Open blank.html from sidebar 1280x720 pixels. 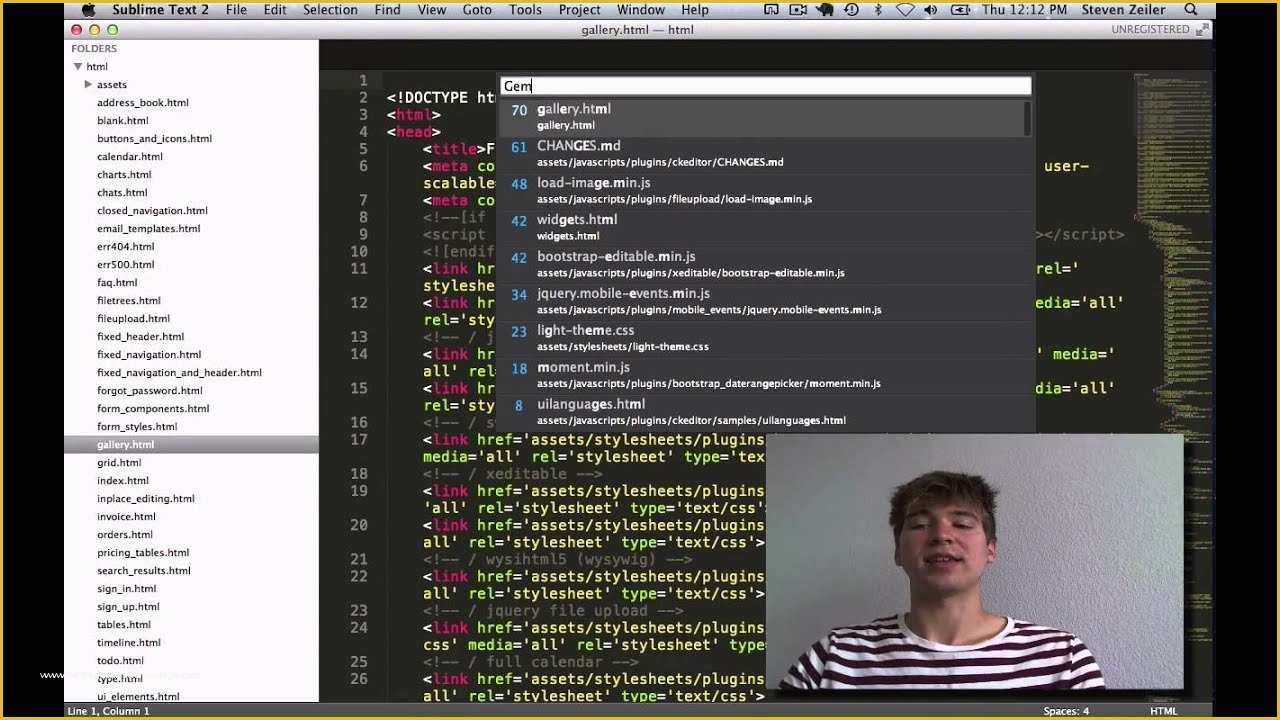point(123,121)
